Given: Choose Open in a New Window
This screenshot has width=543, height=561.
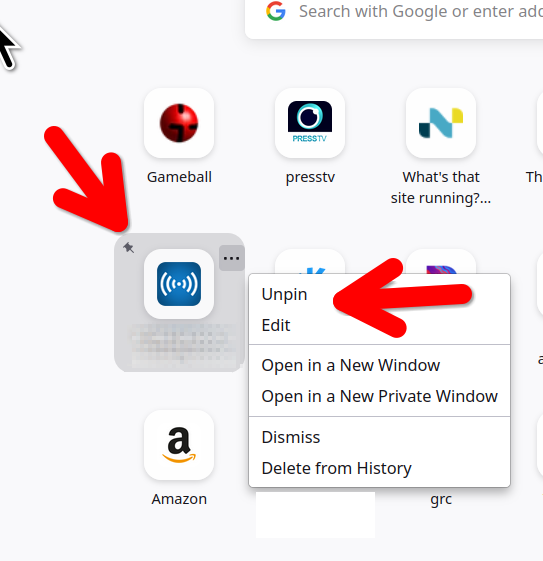Looking at the screenshot, I should [x=351, y=365].
